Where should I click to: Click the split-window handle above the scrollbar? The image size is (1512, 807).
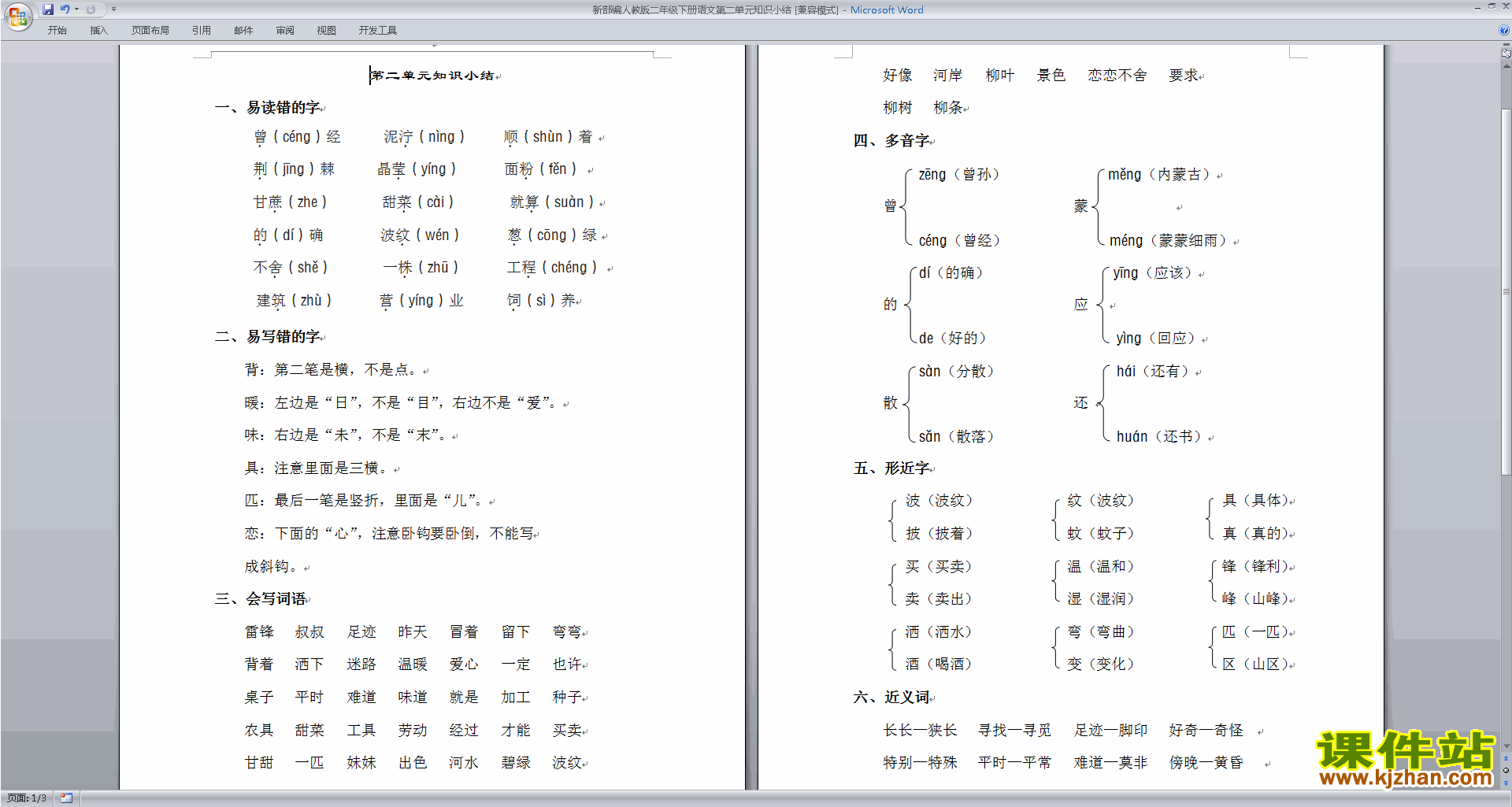point(1506,46)
